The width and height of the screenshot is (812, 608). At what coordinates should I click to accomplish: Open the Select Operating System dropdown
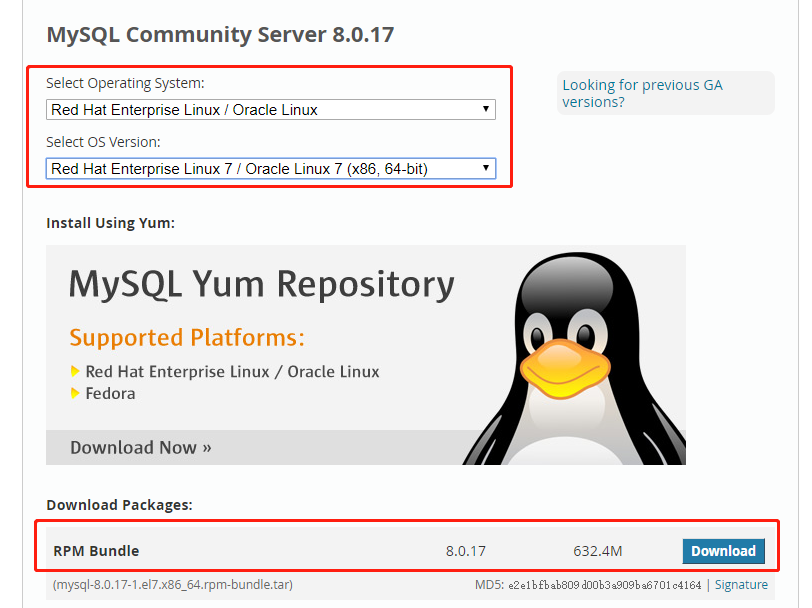click(x=271, y=110)
